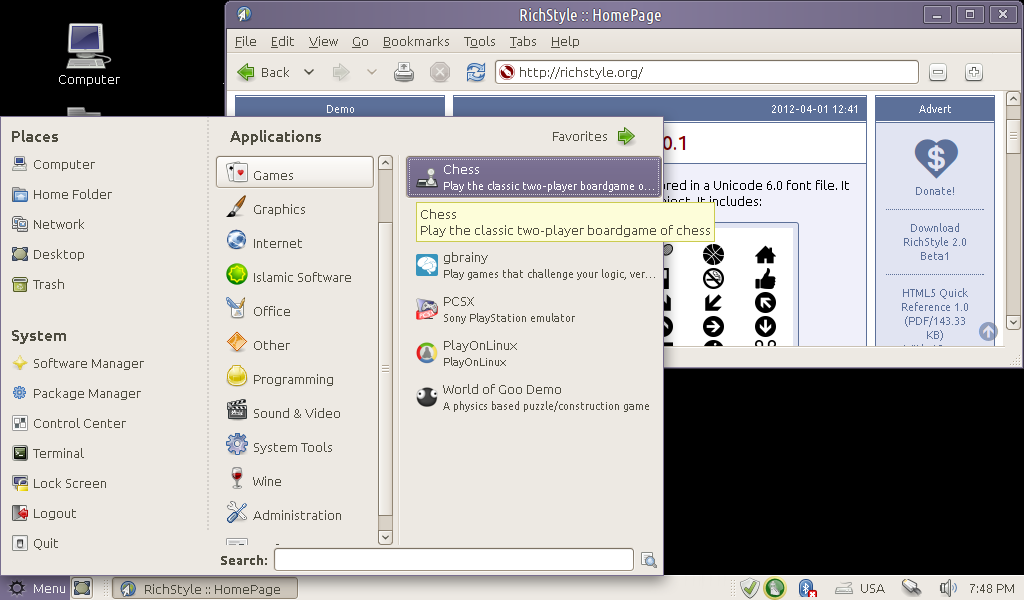Open the Tools menu
Viewport: 1024px width, 600px height.
(x=479, y=41)
